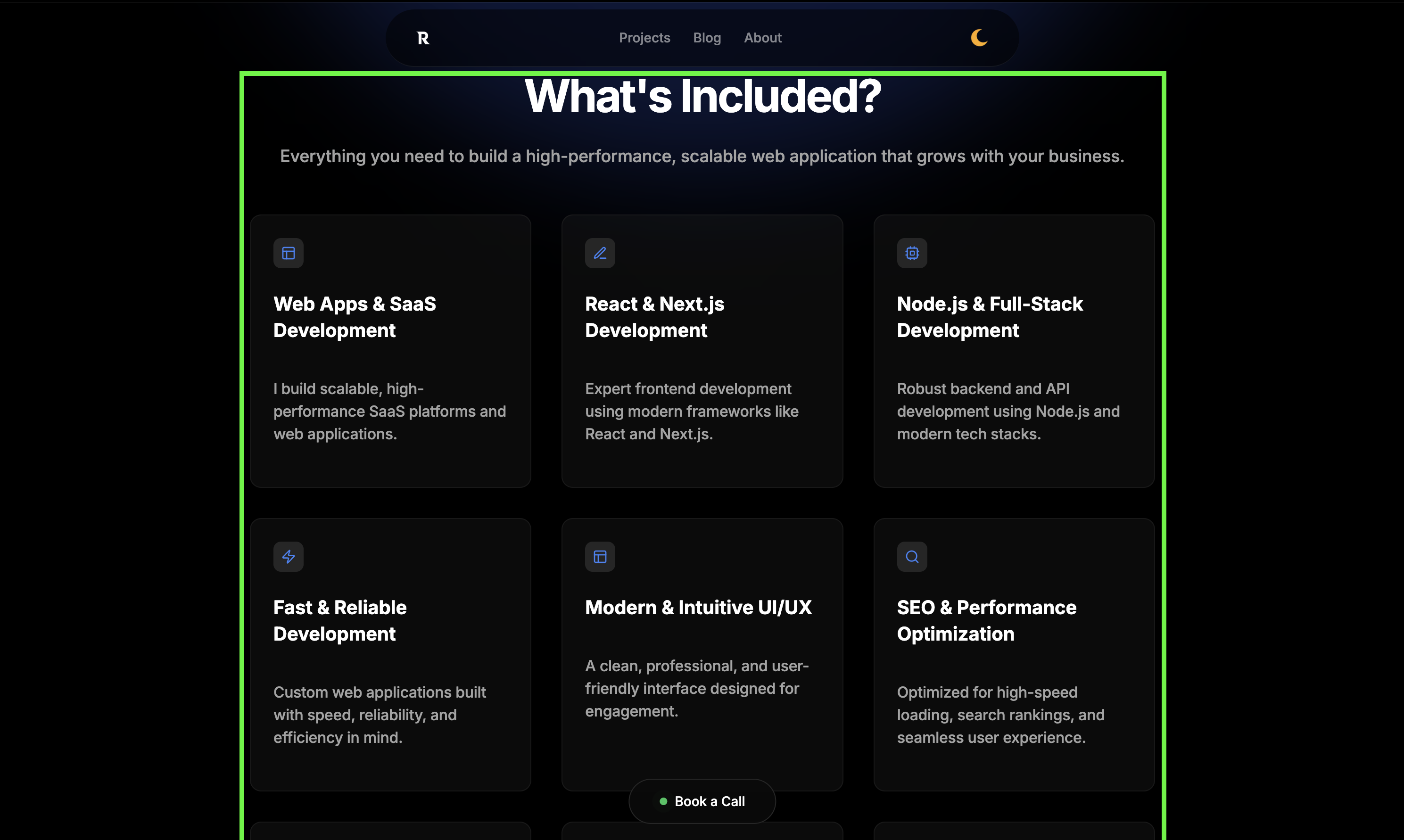Click the layout icon on the UI/UX card
Viewport: 1404px width, 840px height.
point(600,556)
